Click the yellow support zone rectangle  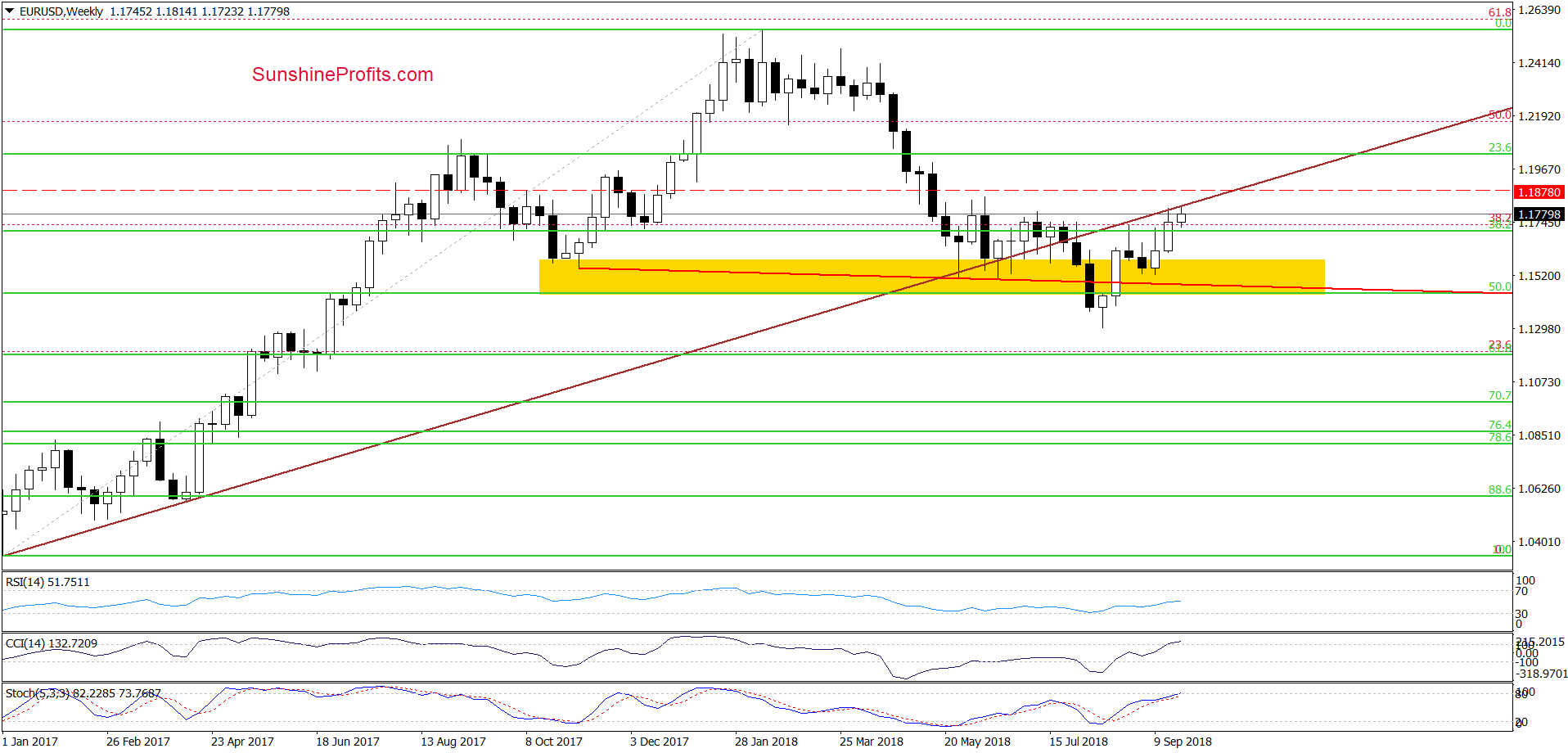[931, 276]
